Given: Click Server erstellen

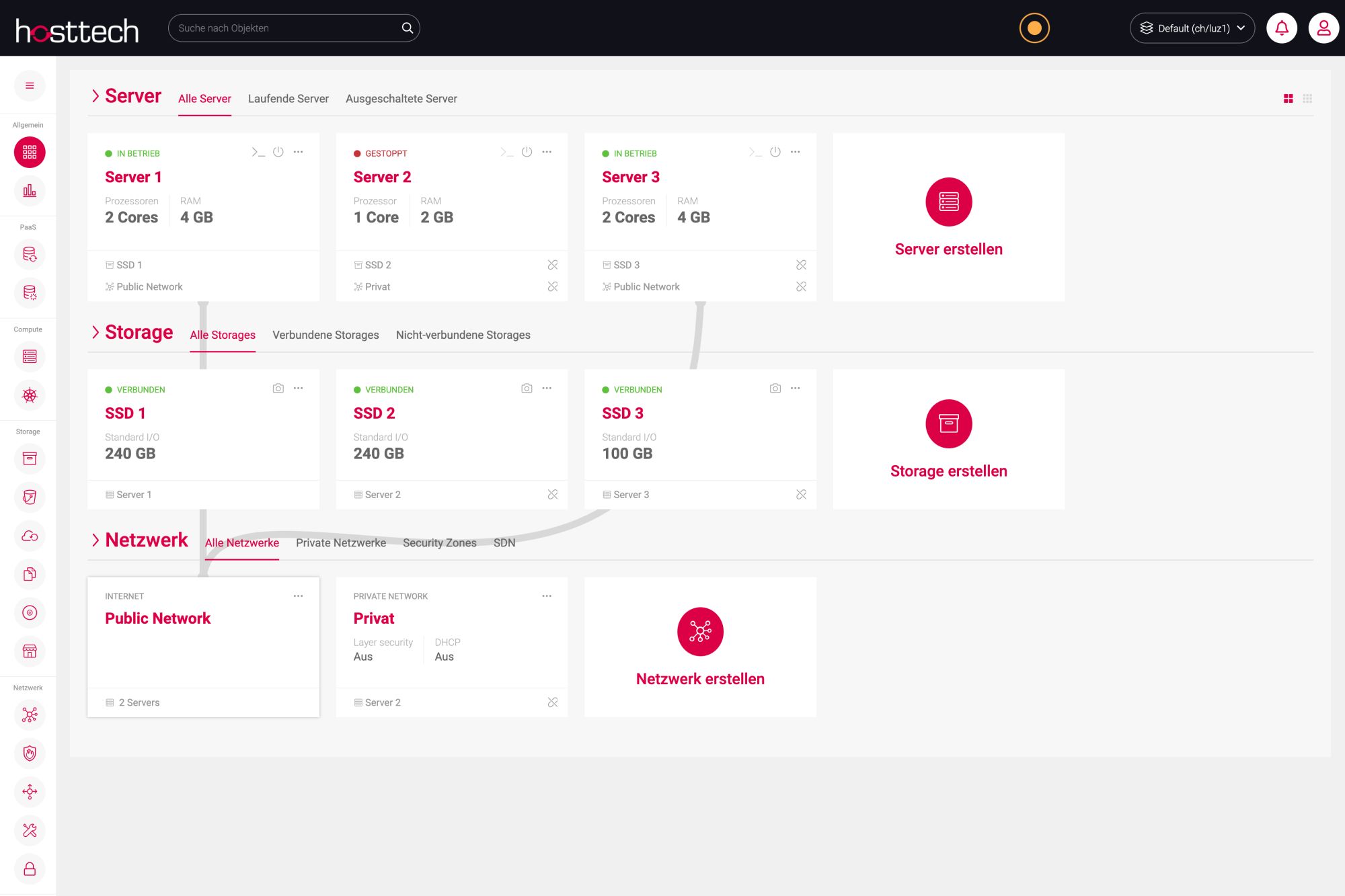Looking at the screenshot, I should tap(948, 218).
